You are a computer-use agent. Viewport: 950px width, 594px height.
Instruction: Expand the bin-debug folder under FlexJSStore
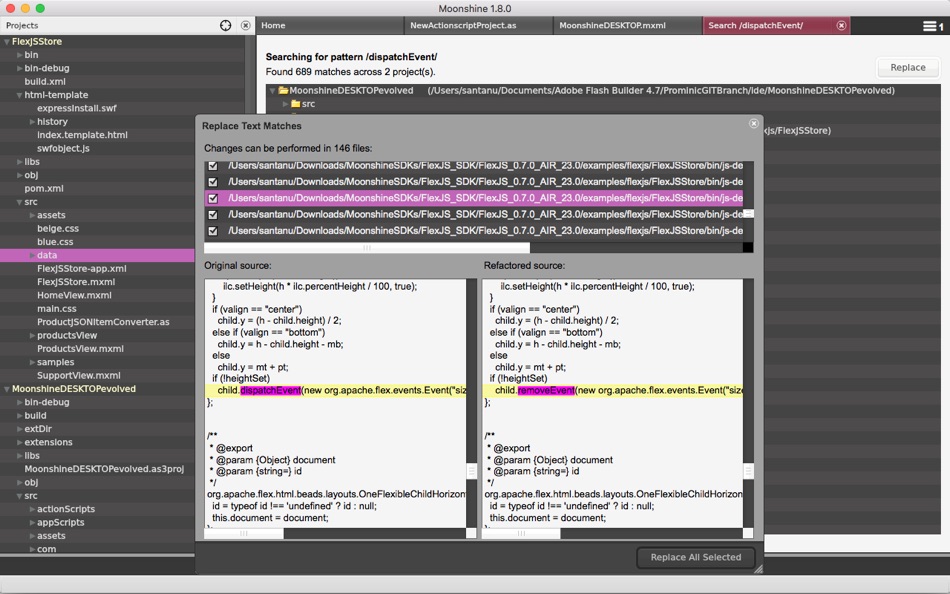click(19, 68)
